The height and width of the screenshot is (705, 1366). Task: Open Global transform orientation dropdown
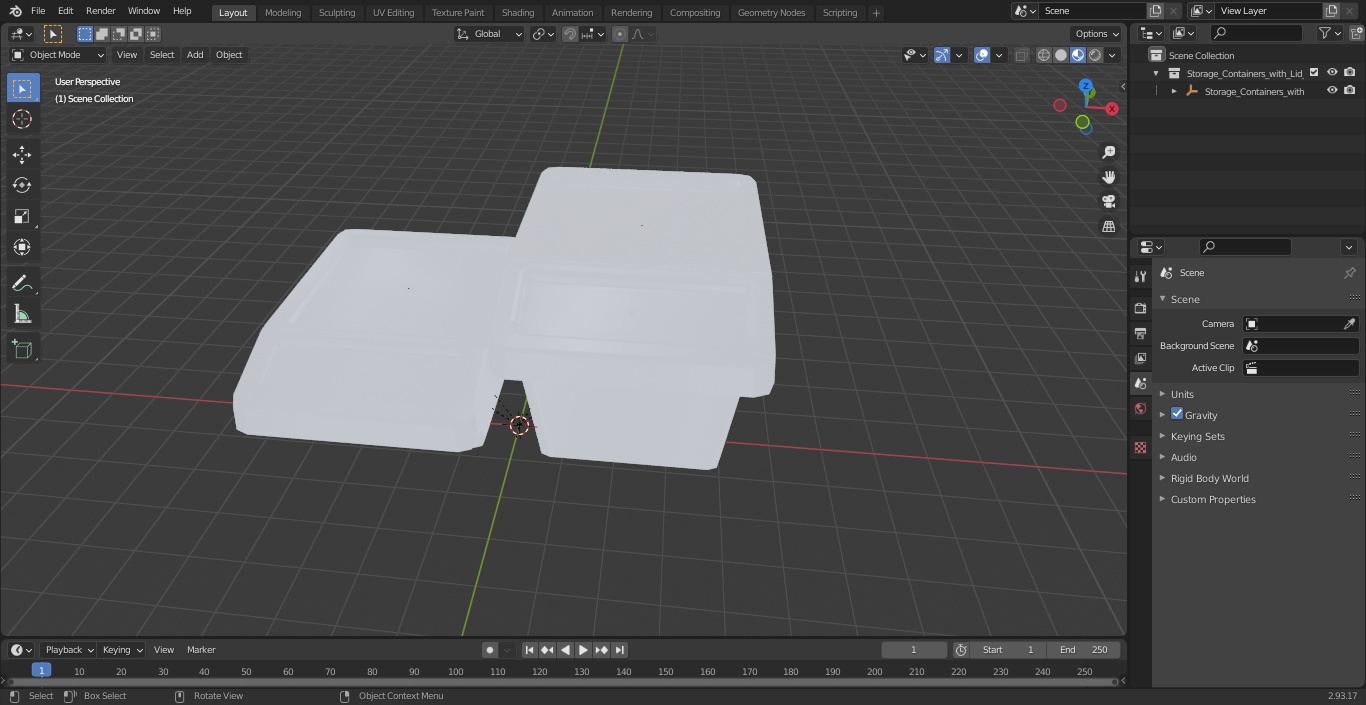(x=490, y=34)
